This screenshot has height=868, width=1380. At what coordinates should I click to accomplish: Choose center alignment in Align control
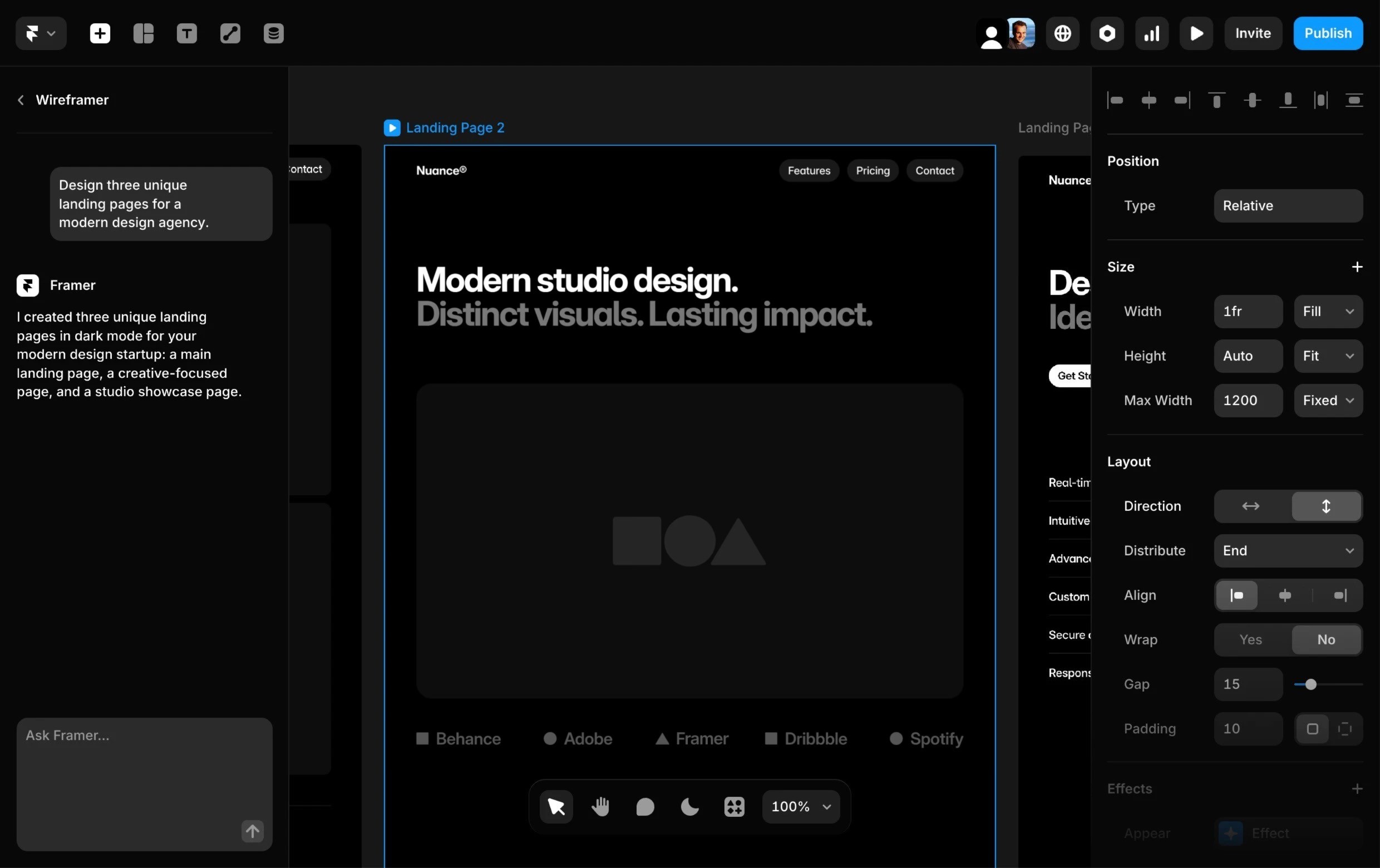coord(1285,595)
